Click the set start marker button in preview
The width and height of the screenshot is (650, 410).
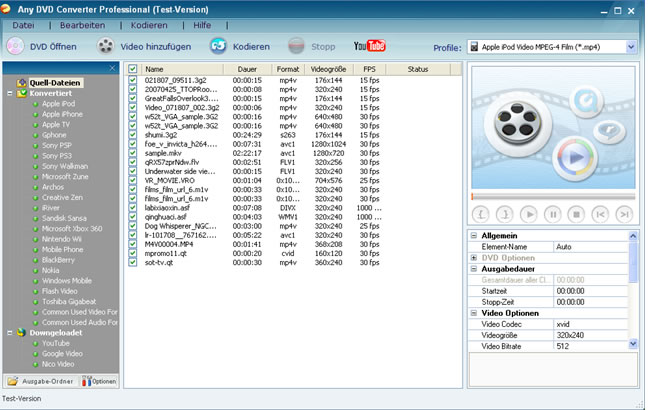481,214
